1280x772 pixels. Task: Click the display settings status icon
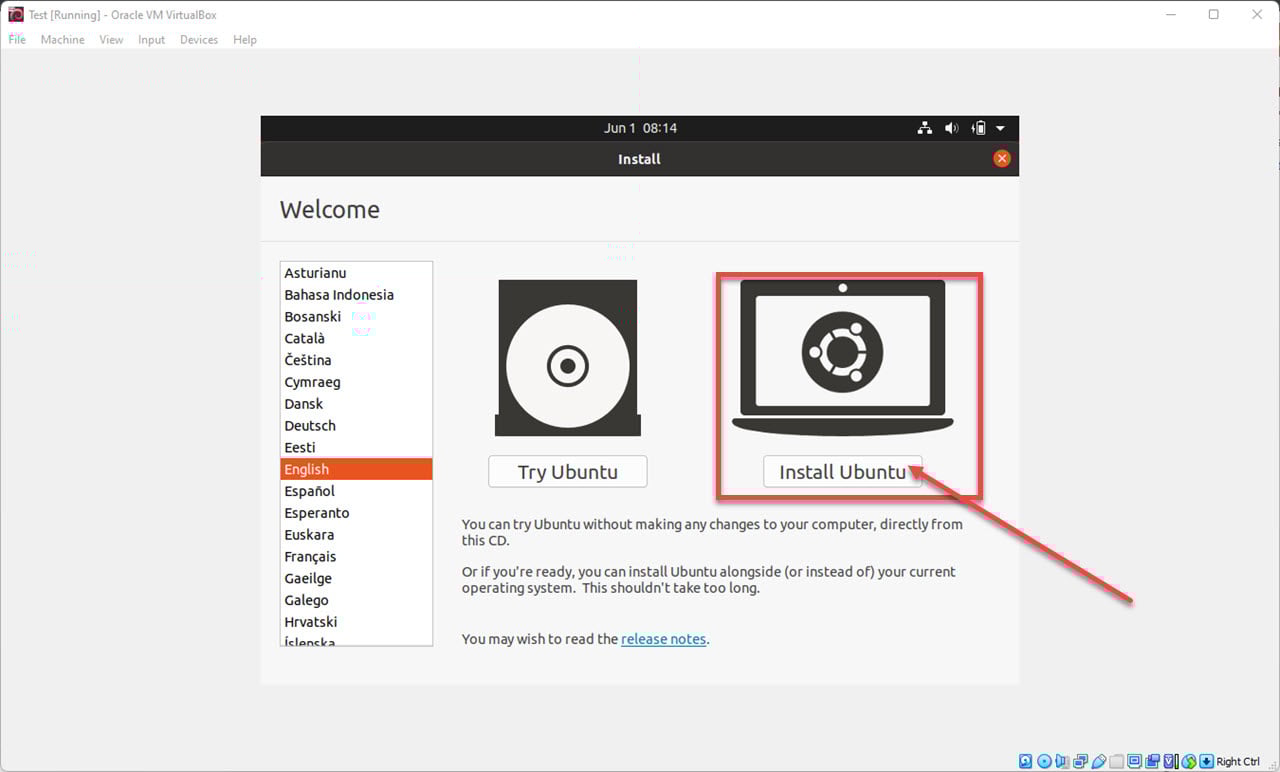pos(1133,761)
